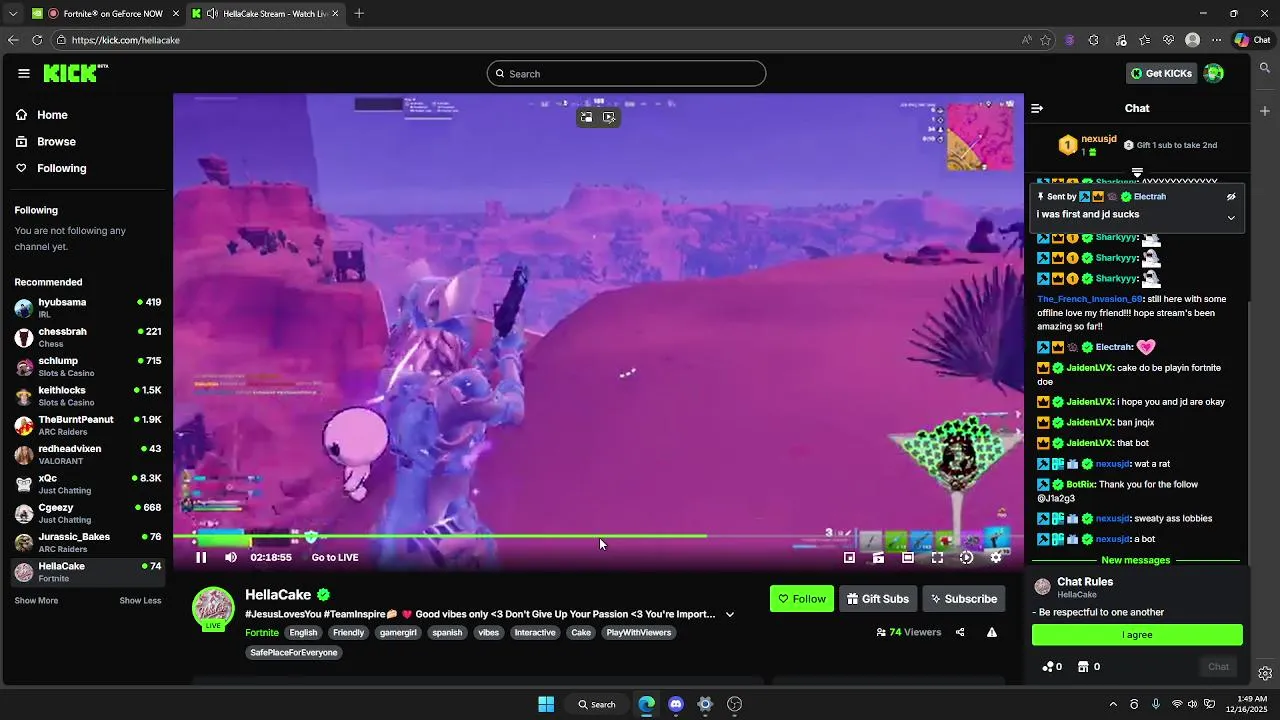This screenshot has height=720, width=1280.
Task: Open xQc recommended channel
Action: coord(88,484)
